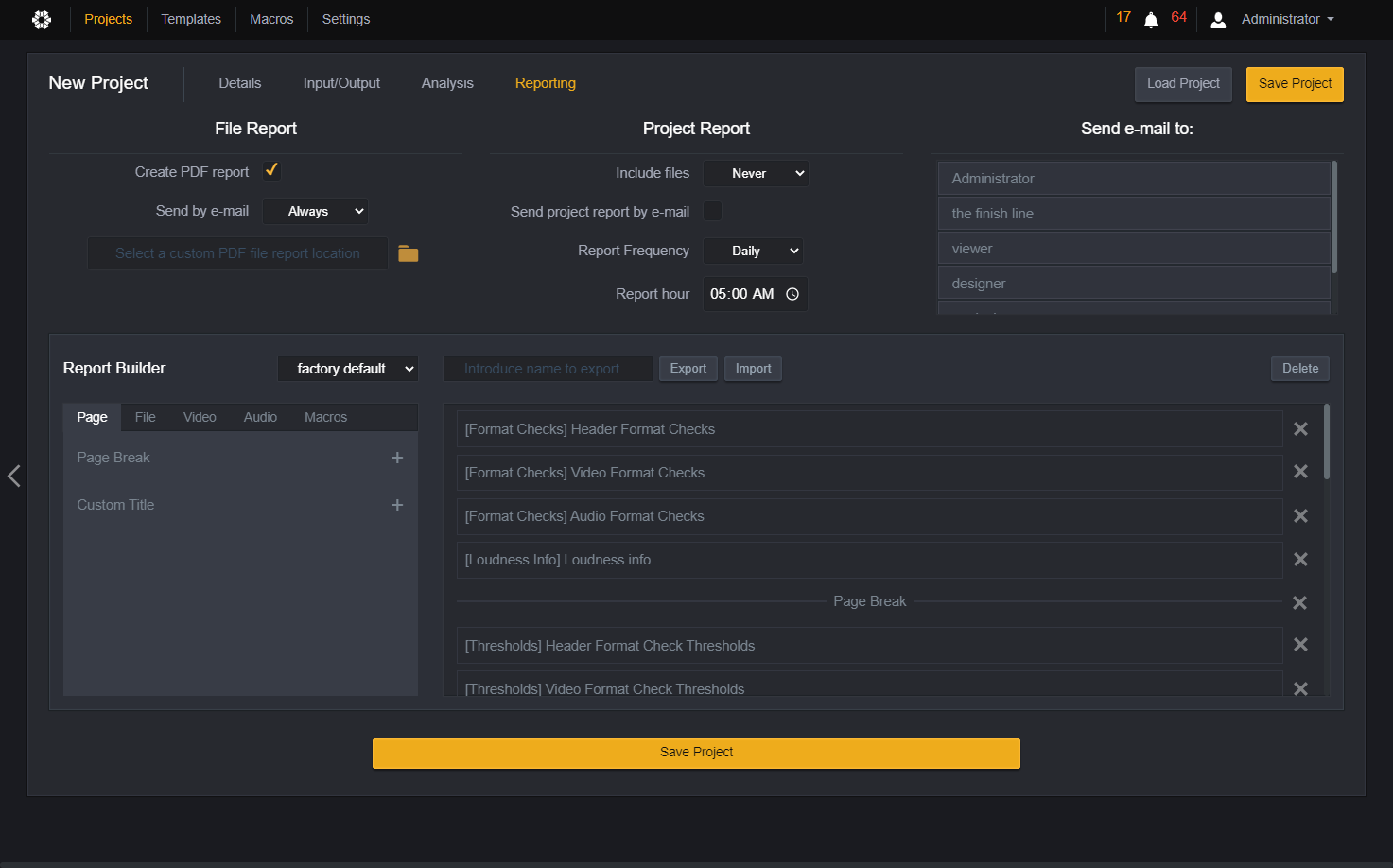Open the notifications bell icon

1151,20
